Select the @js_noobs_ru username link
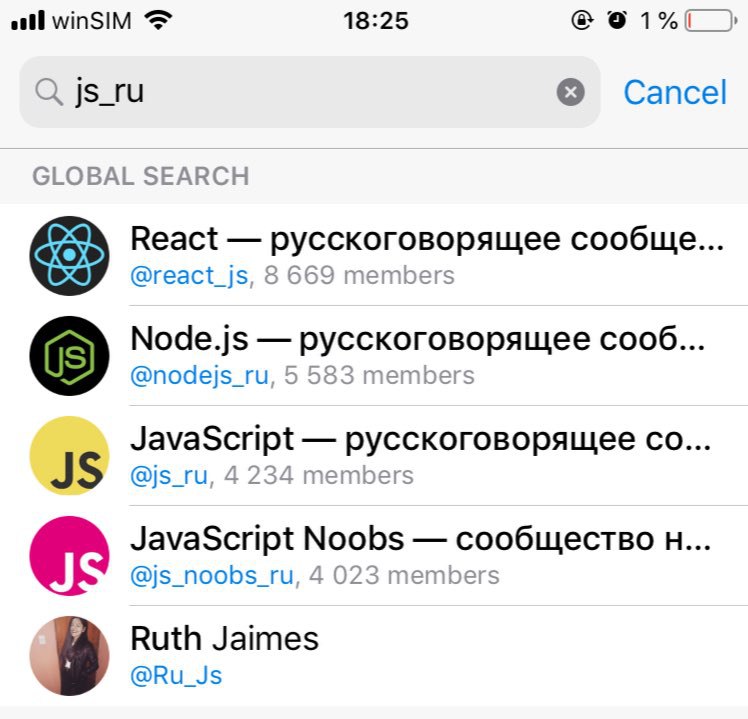The height and width of the screenshot is (719, 748). tap(212, 575)
